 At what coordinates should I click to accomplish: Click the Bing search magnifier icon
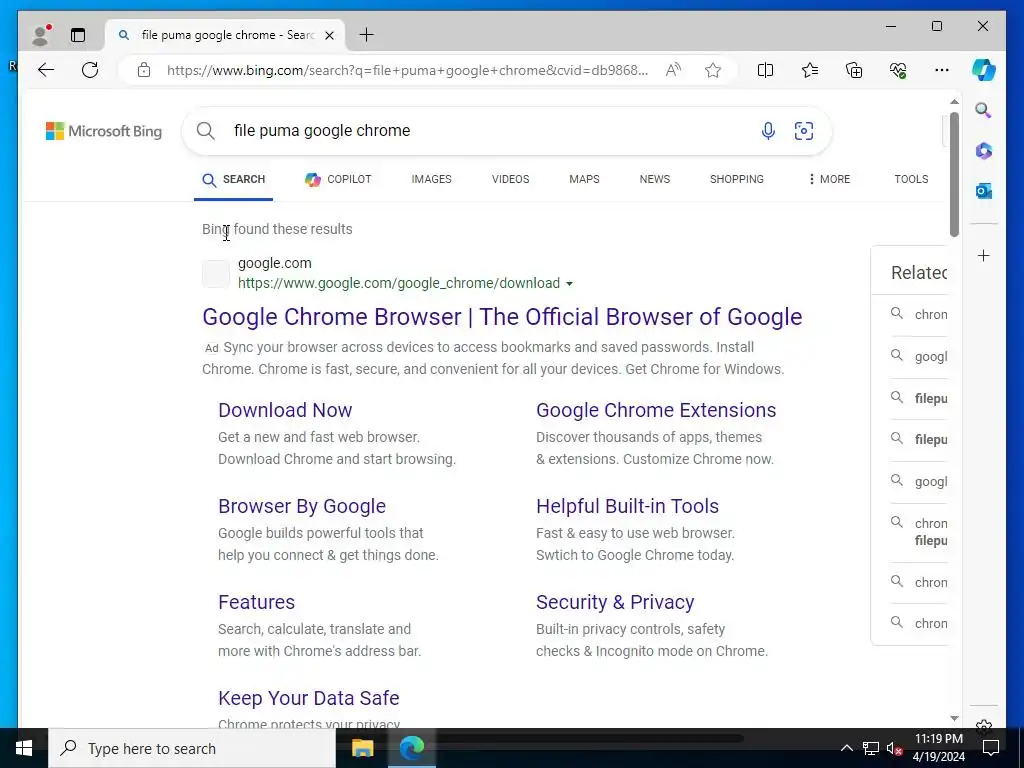click(206, 131)
